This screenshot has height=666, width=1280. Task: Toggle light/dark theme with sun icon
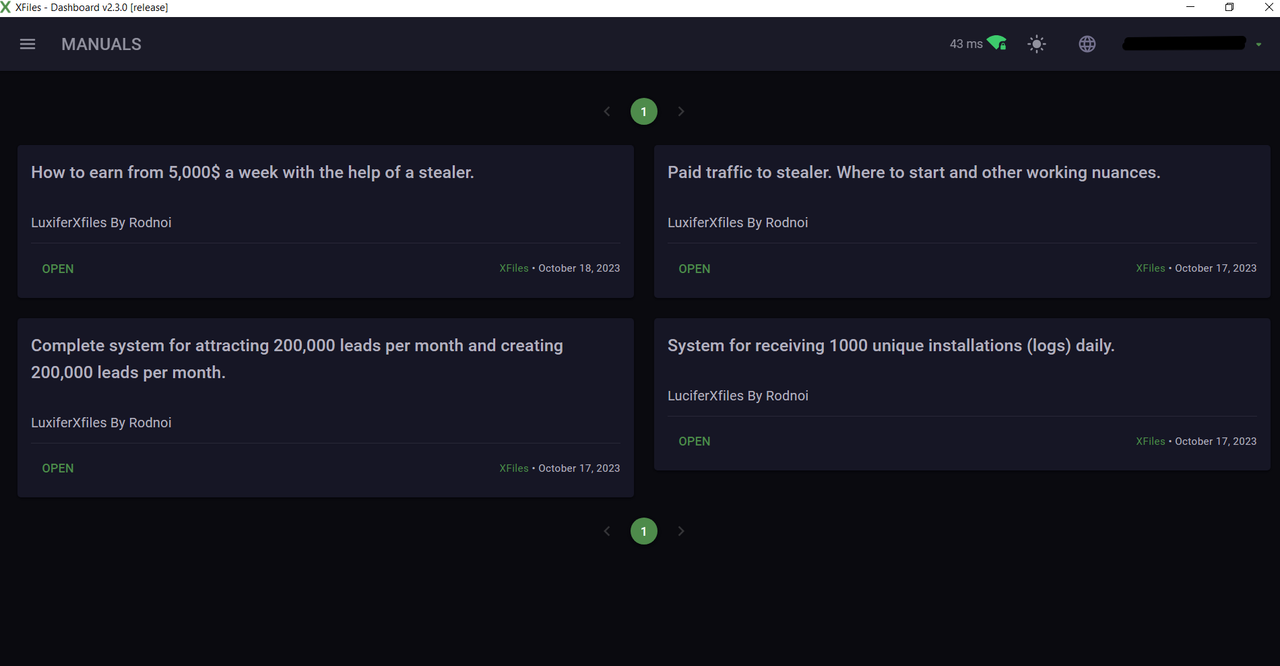[1037, 44]
